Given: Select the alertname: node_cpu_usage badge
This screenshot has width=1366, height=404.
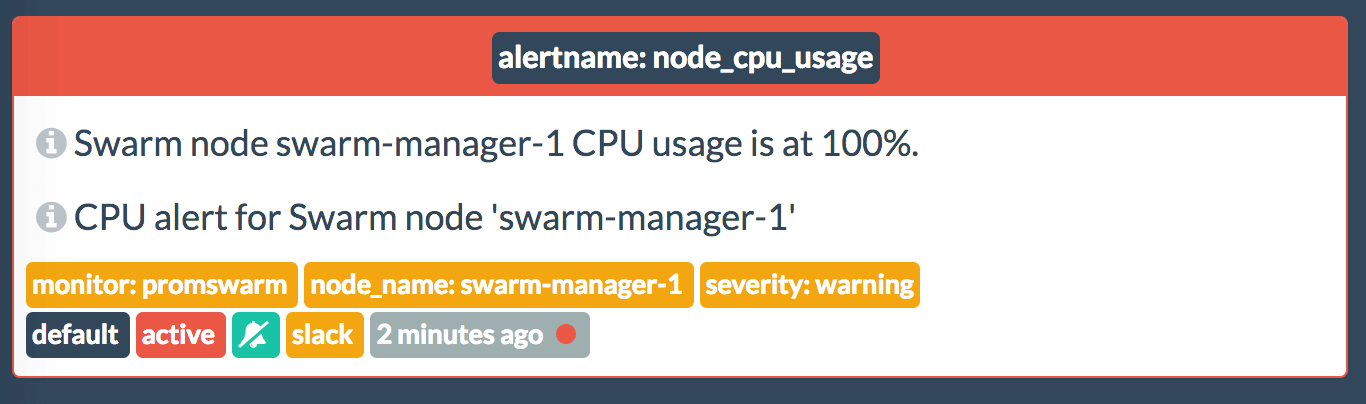Looking at the screenshot, I should tap(685, 59).
